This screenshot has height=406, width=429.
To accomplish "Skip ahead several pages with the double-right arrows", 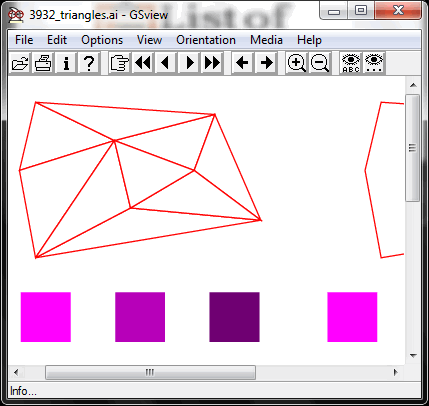I will coord(212,63).
